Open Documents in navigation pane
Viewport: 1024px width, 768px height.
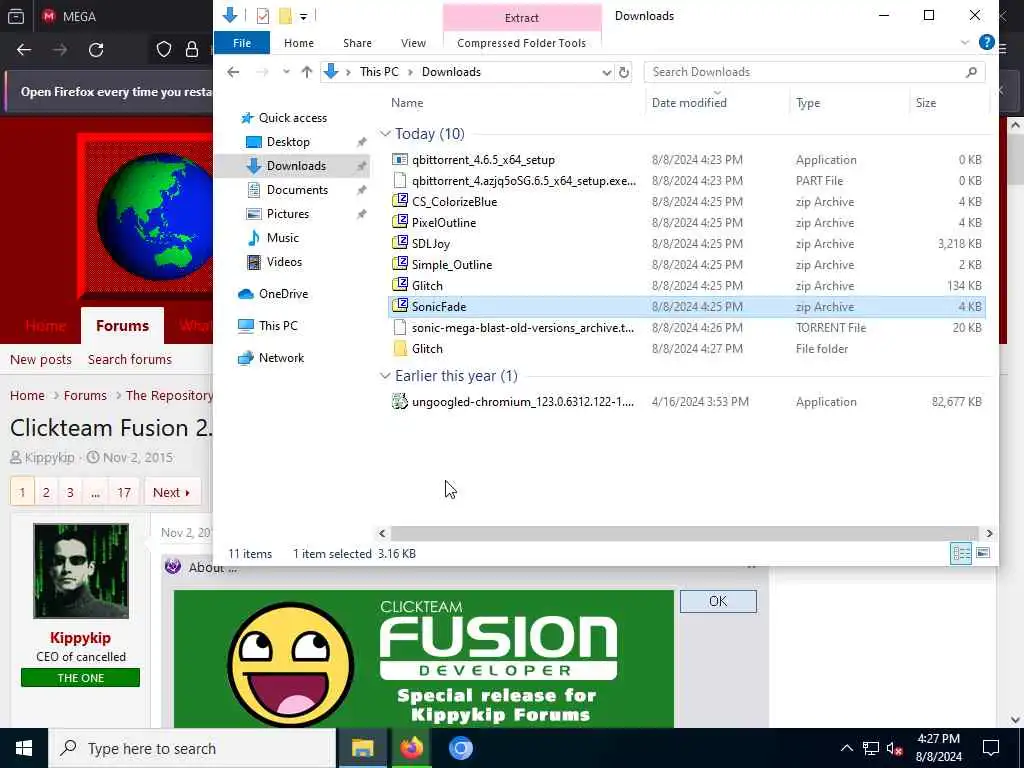coord(297,190)
